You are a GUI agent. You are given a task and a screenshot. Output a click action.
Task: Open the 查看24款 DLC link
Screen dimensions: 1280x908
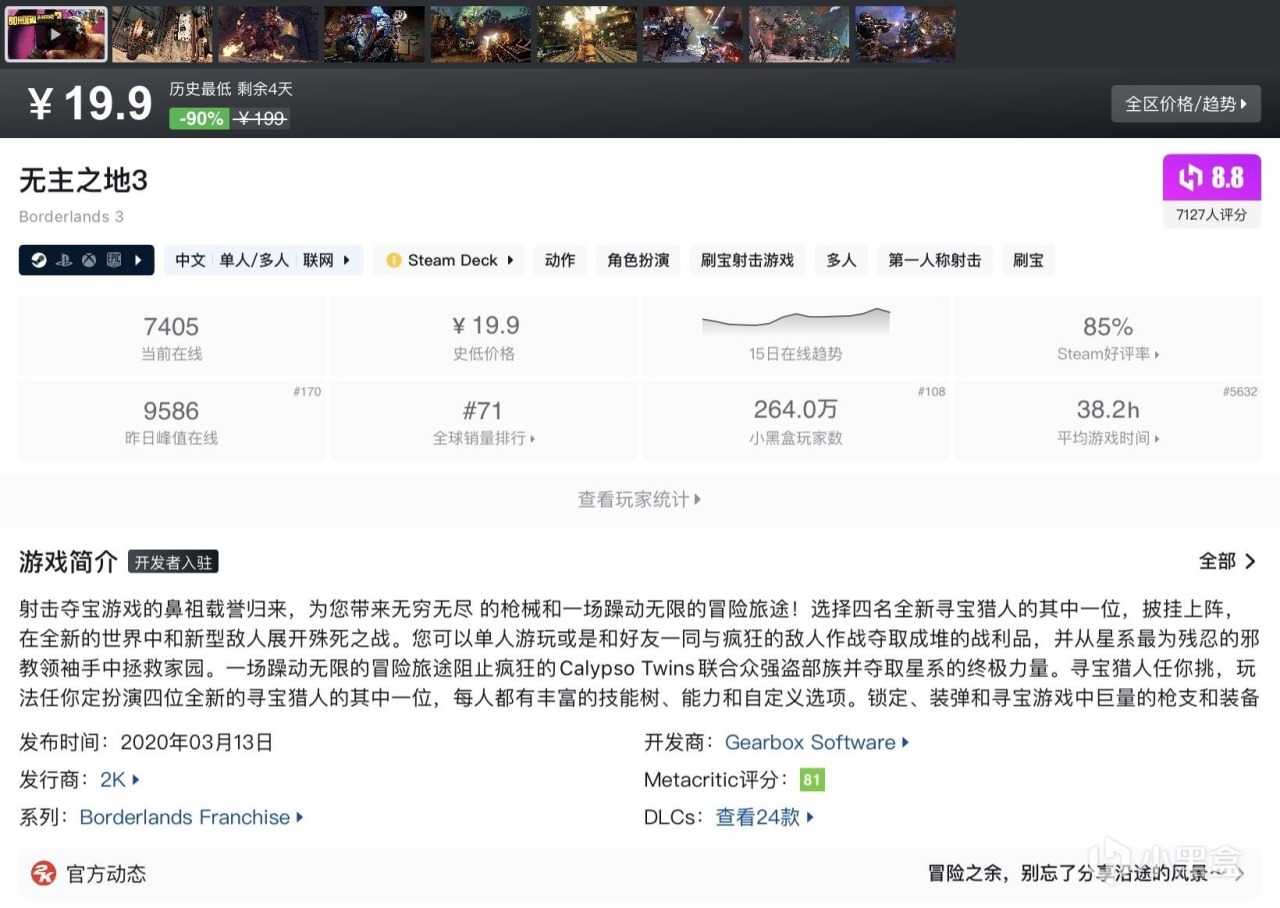click(x=765, y=817)
